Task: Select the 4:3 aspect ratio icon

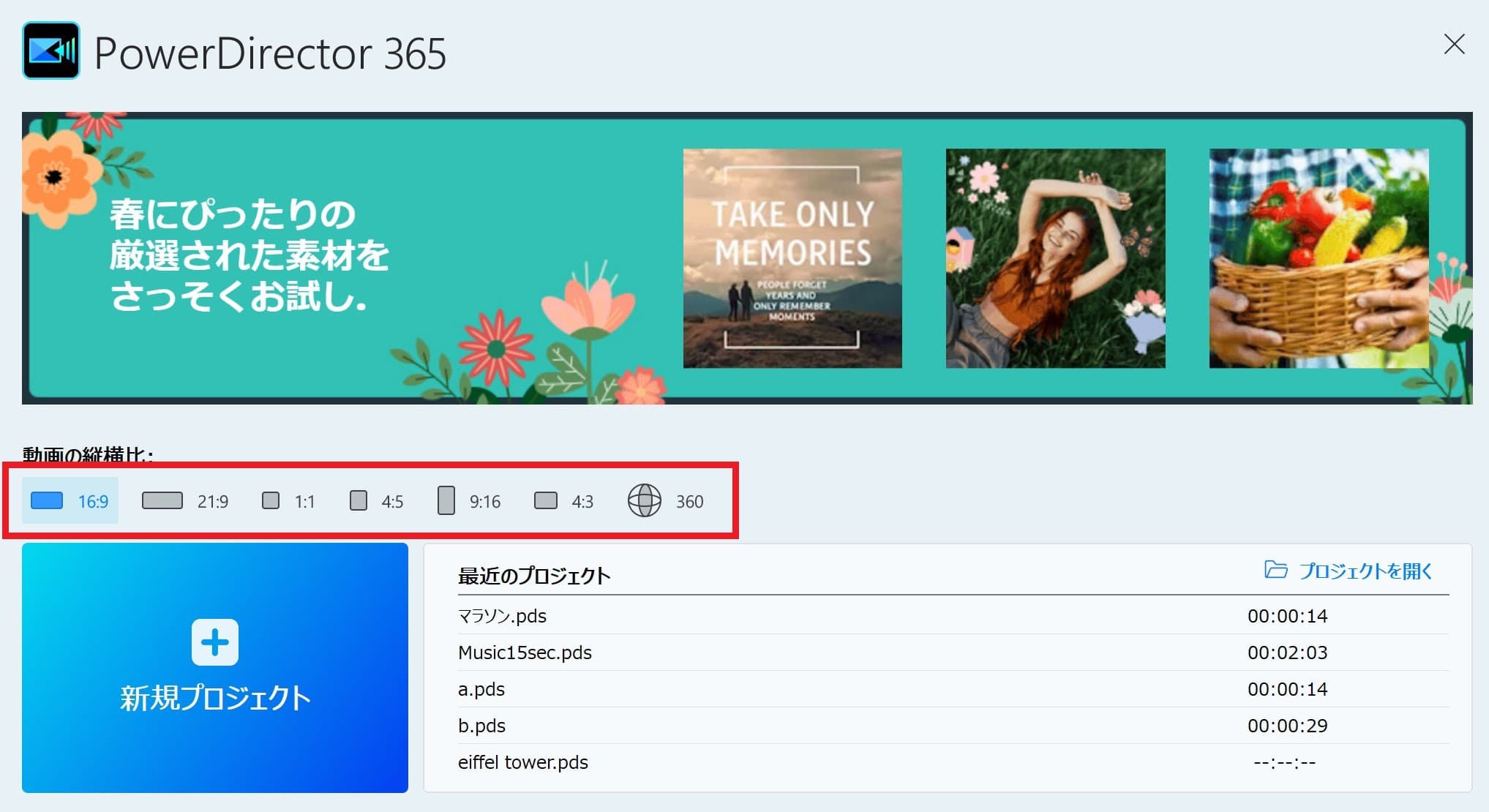Action: 546,501
